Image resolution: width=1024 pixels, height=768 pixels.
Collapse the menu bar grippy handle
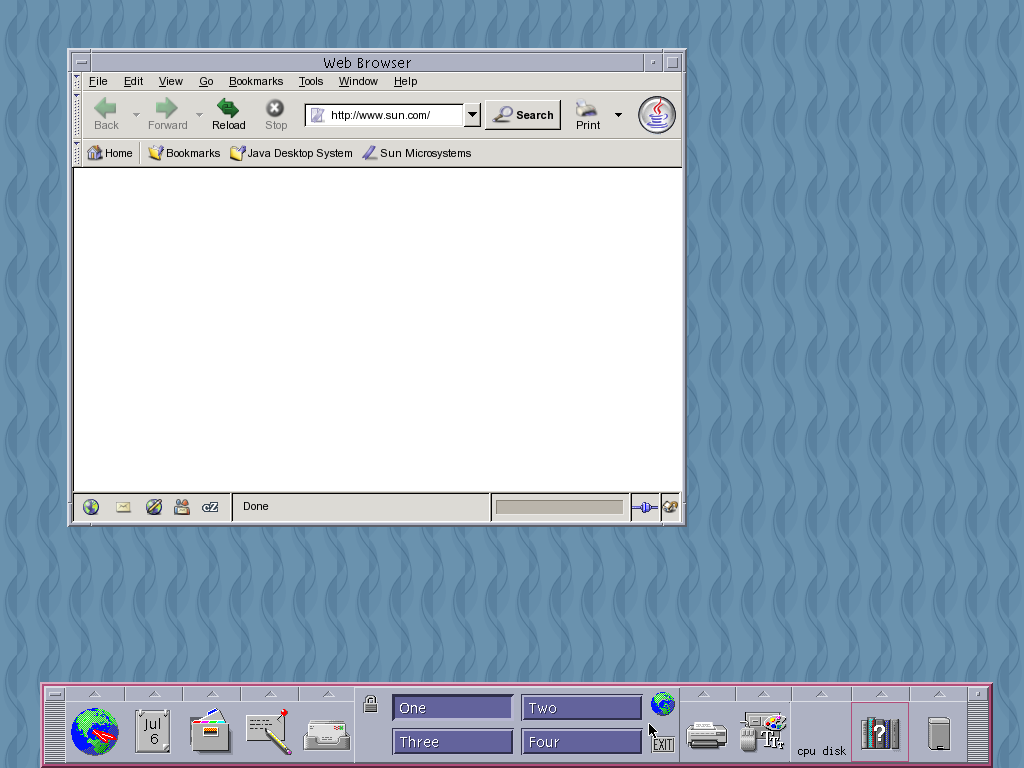[x=77, y=81]
